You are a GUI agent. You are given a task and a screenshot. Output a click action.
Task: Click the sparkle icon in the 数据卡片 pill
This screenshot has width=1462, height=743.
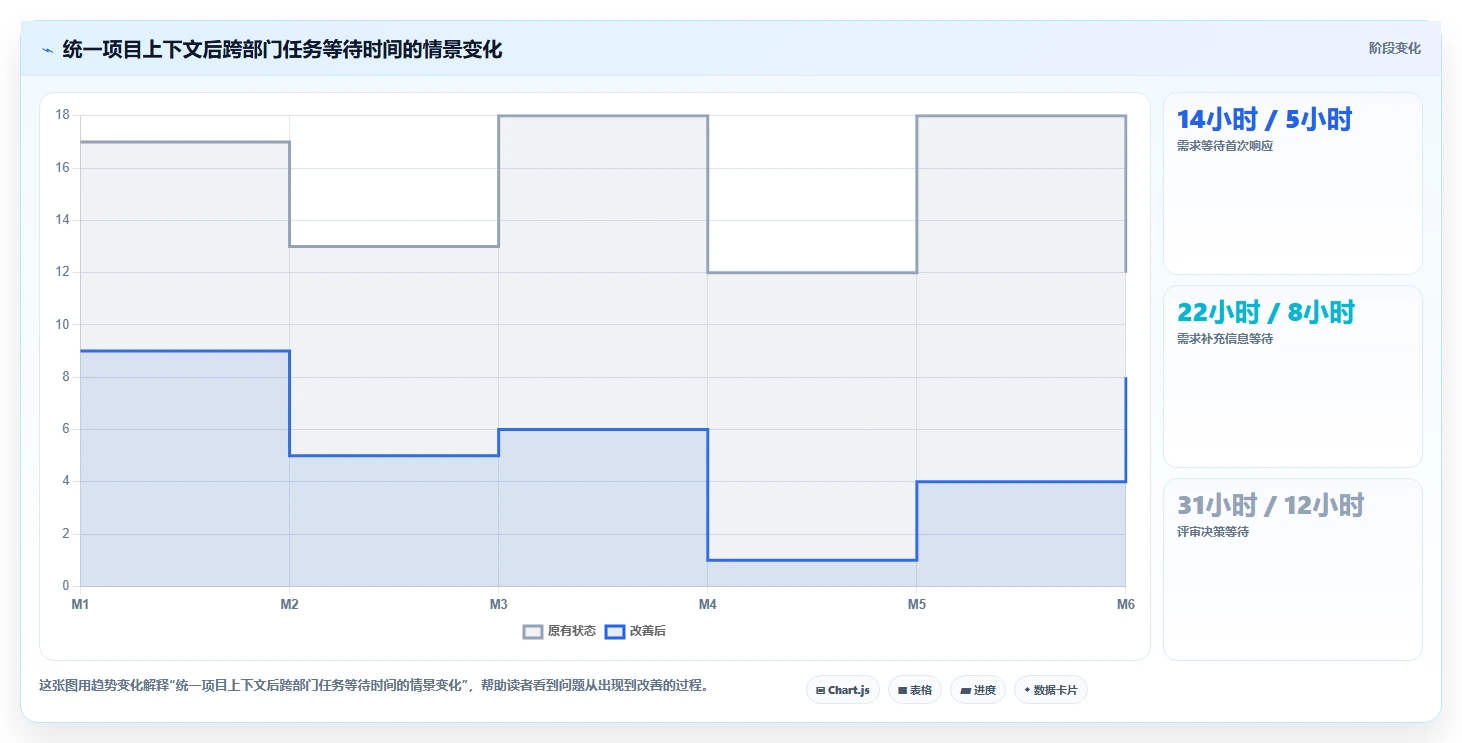[1027, 690]
